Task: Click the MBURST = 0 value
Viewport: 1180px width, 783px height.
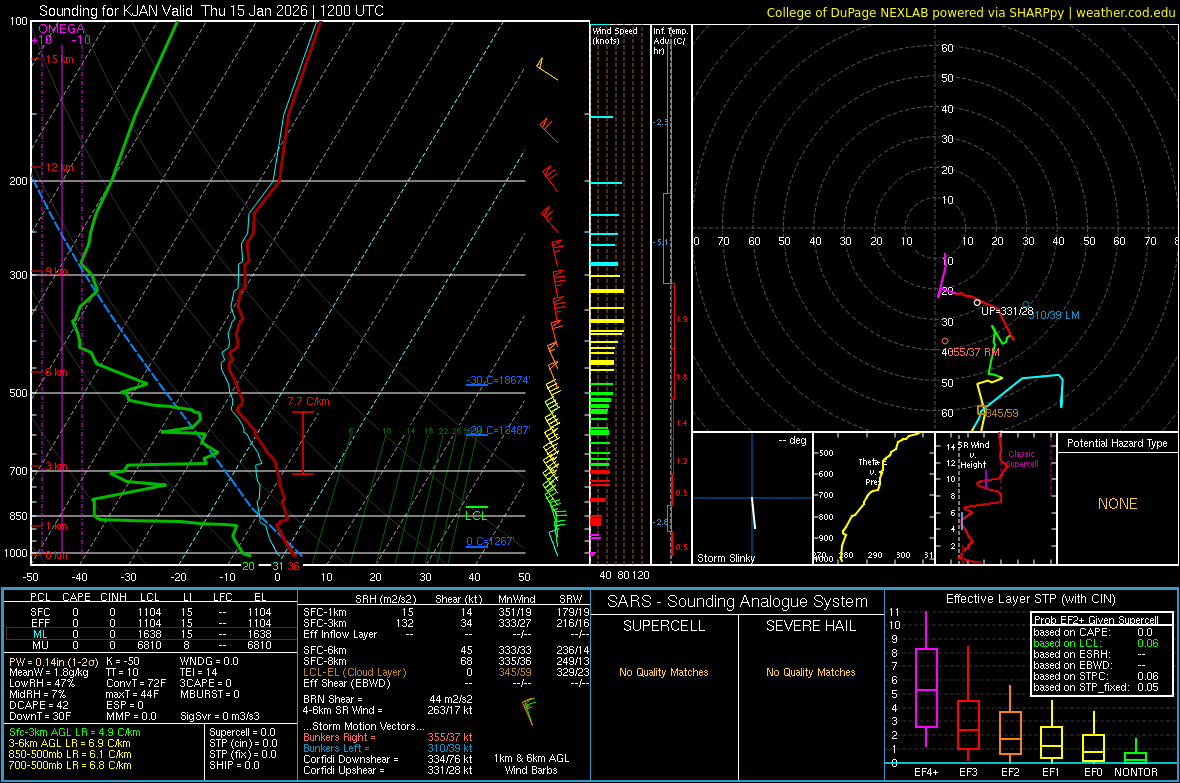Action: (x=210, y=694)
